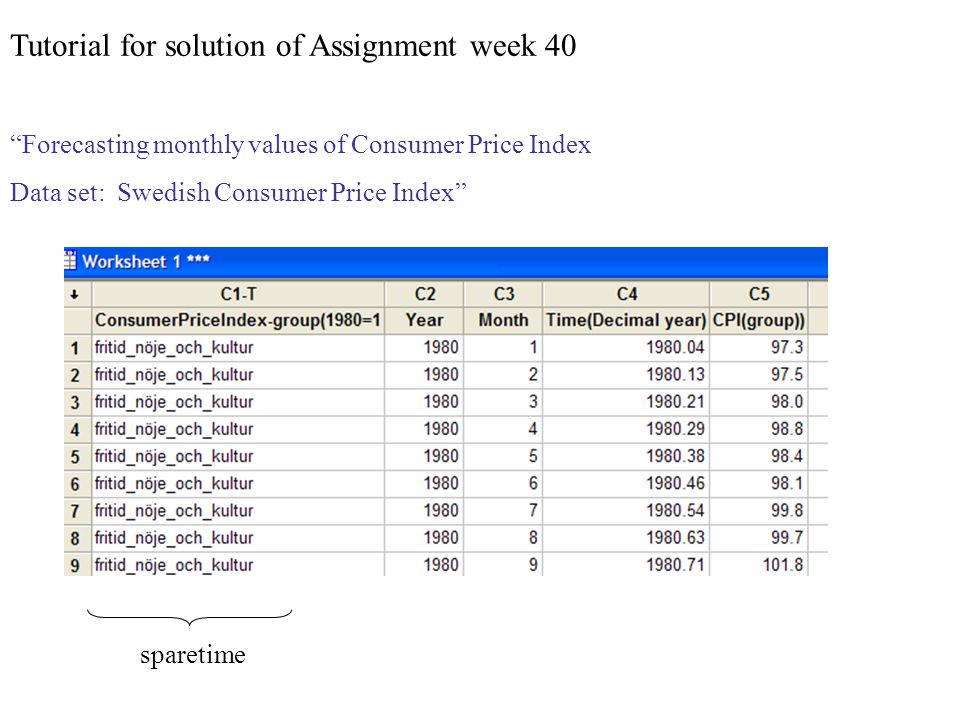Select column header C3
This screenshot has height=720, width=960.
pos(503,294)
